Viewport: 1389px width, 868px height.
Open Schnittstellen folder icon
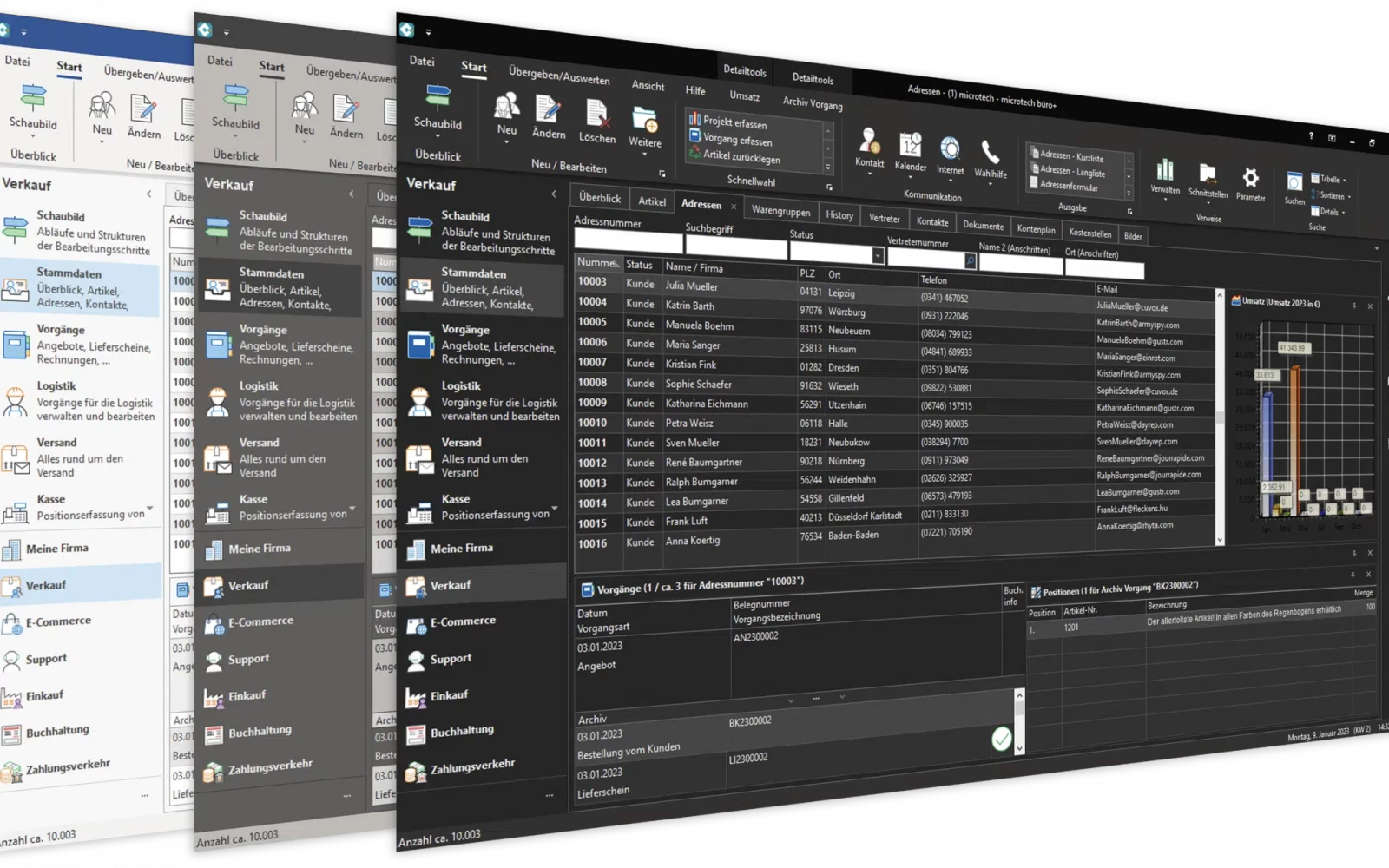point(1208,174)
